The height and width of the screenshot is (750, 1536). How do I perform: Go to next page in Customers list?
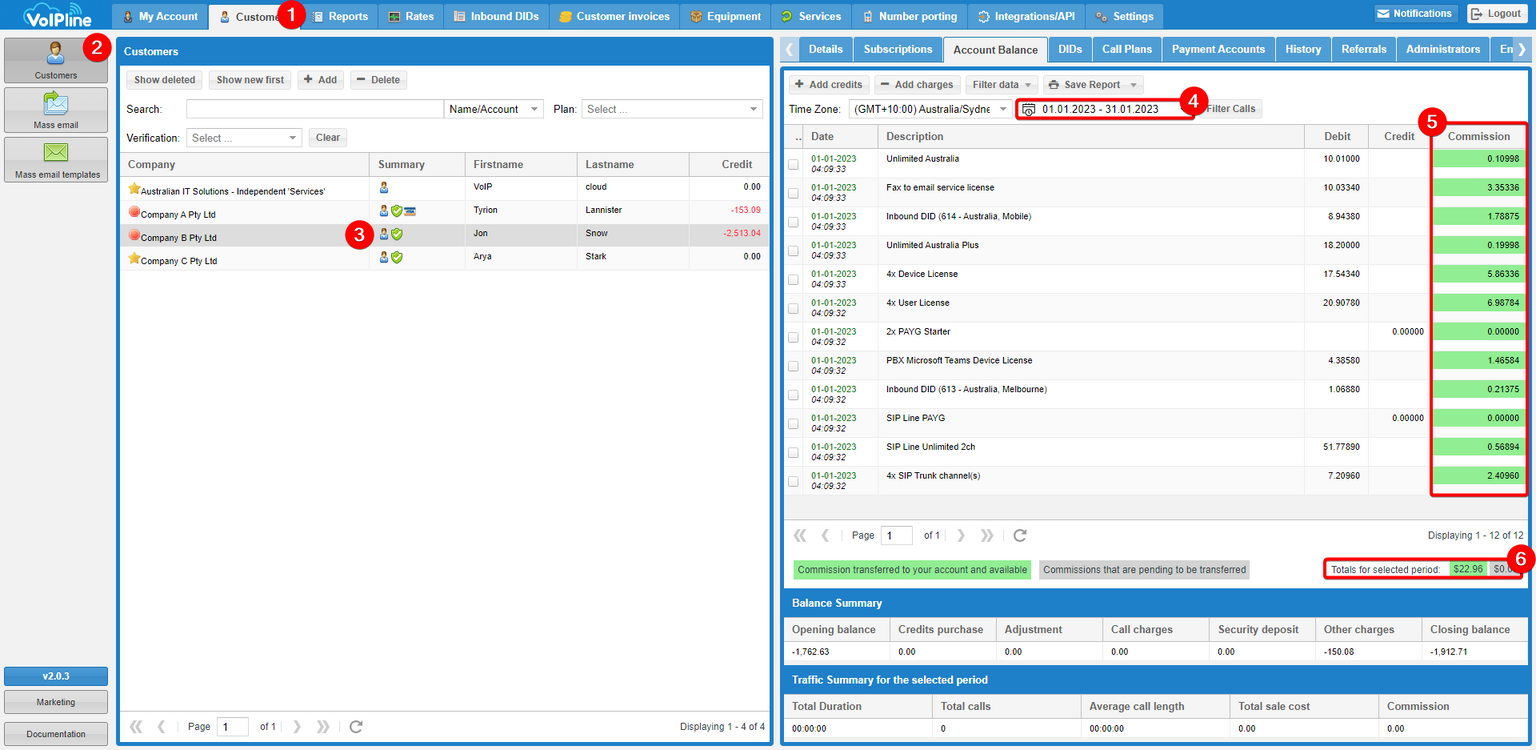pyautogui.click(x=297, y=727)
